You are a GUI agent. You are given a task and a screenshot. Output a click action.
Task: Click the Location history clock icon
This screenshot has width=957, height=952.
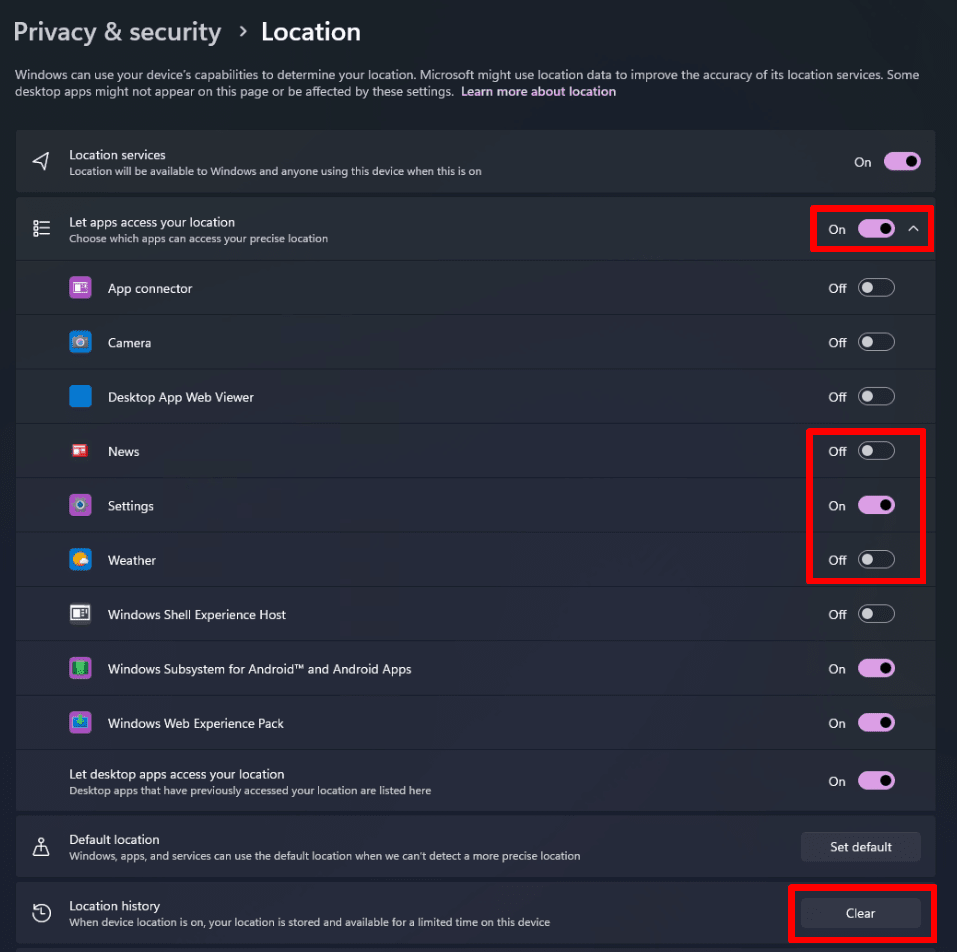point(41,913)
